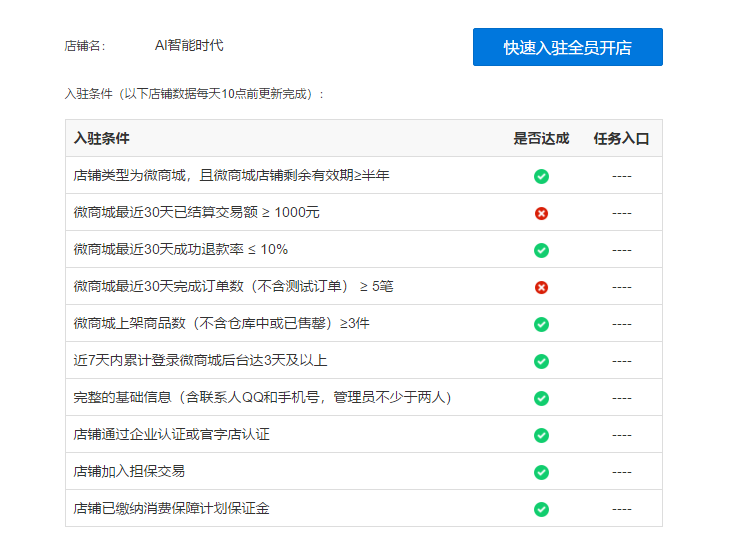Viewport: 741px width, 548px height.
Task: Click the 微商城最近30天成功退款率 condition text
Action: (x=181, y=249)
